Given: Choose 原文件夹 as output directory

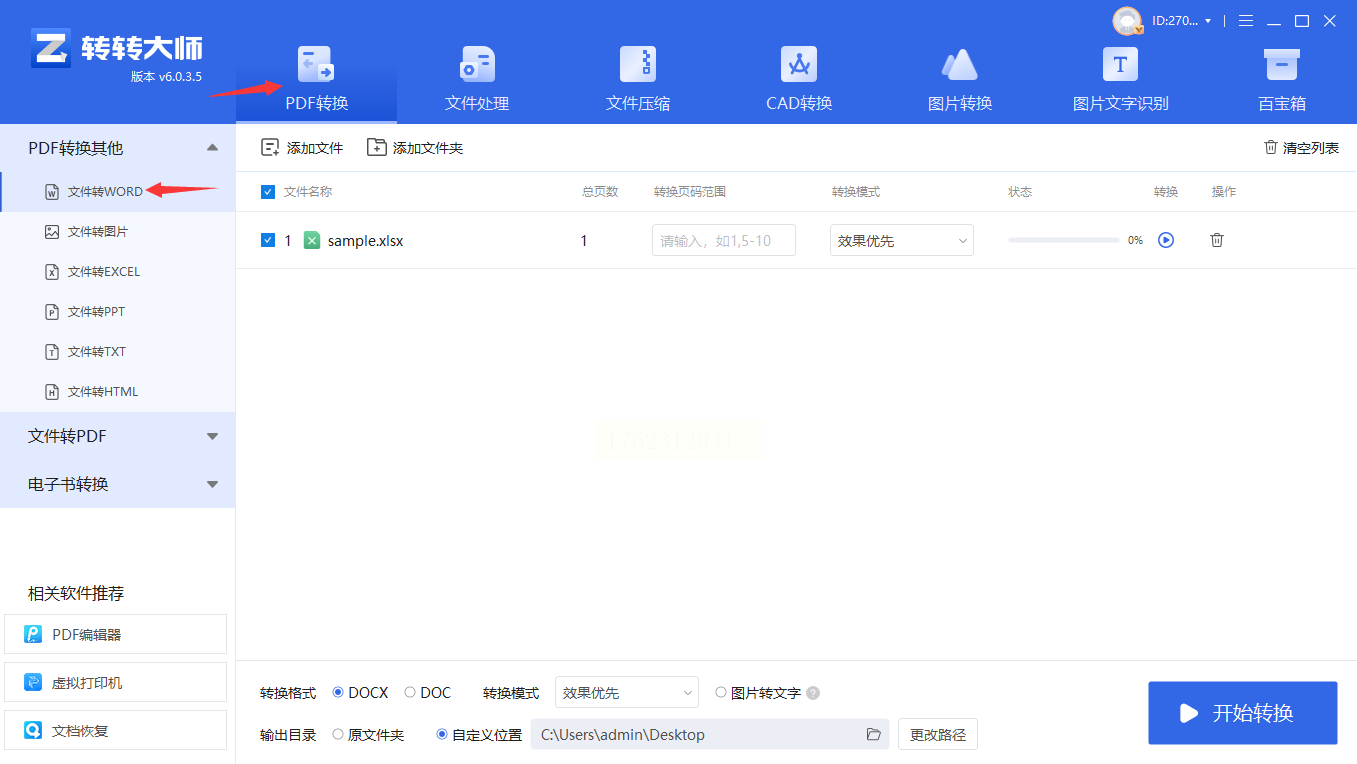Looking at the screenshot, I should [x=338, y=735].
